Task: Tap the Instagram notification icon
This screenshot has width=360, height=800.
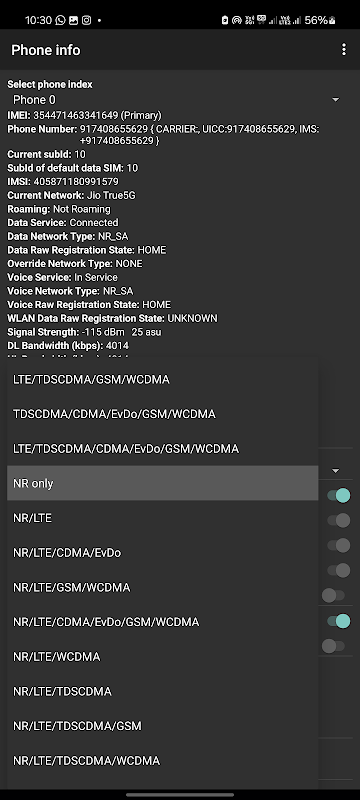Action: 87,20
